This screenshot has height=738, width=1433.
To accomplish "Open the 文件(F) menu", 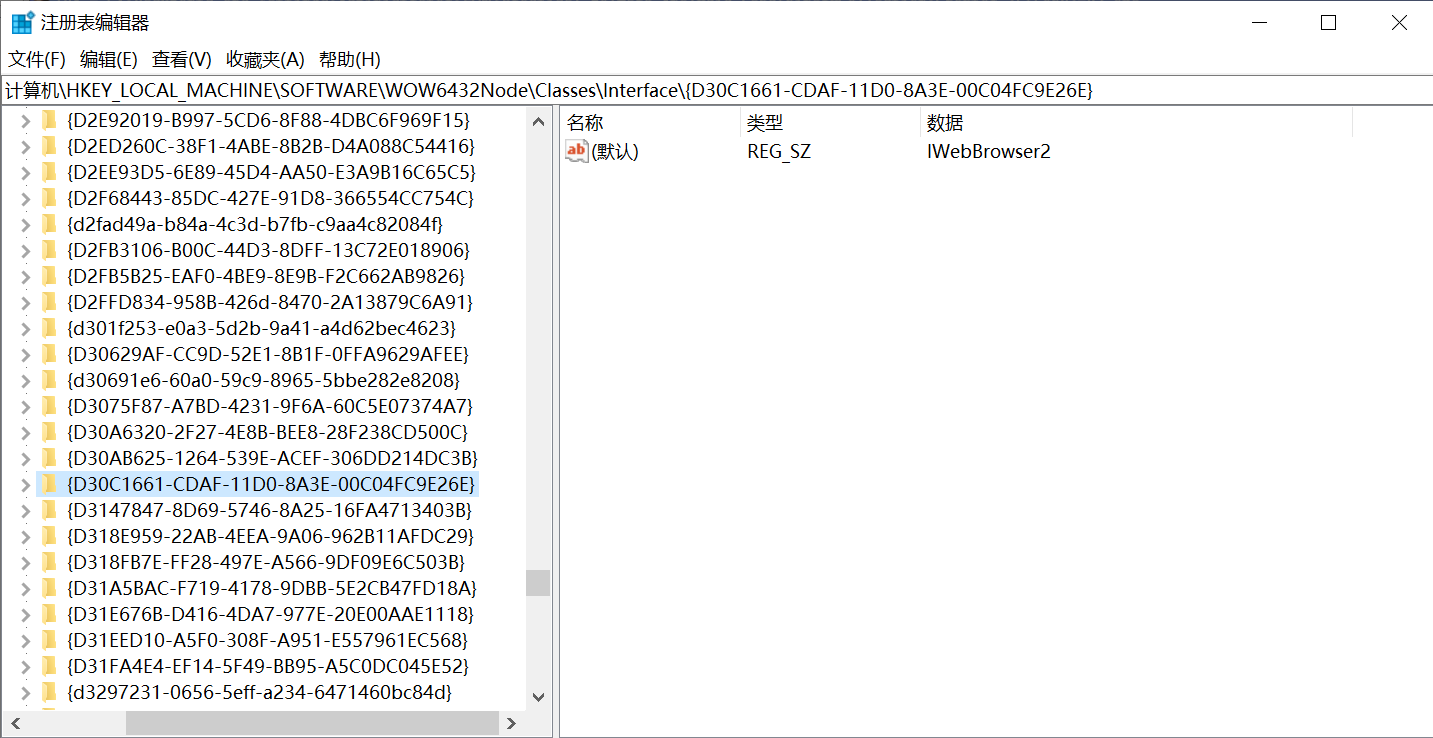I will [x=37, y=59].
